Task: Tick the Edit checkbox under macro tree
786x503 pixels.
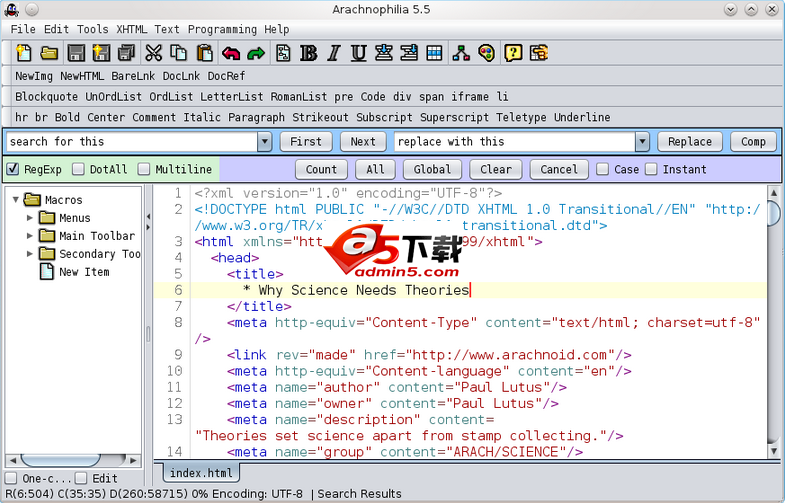Action: click(81, 478)
